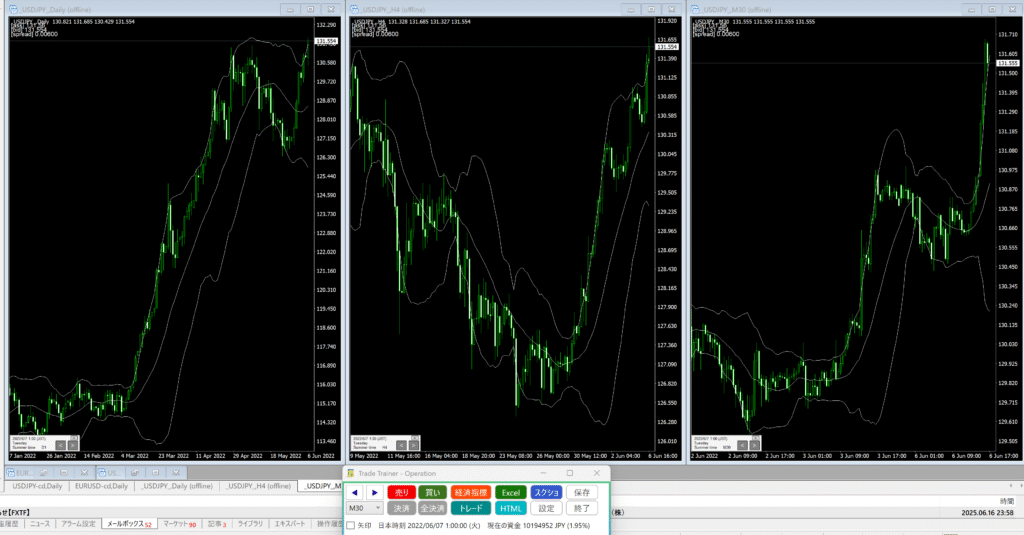Click the red 売り sell button
Image resolution: width=1024 pixels, height=535 pixels.
tap(401, 493)
